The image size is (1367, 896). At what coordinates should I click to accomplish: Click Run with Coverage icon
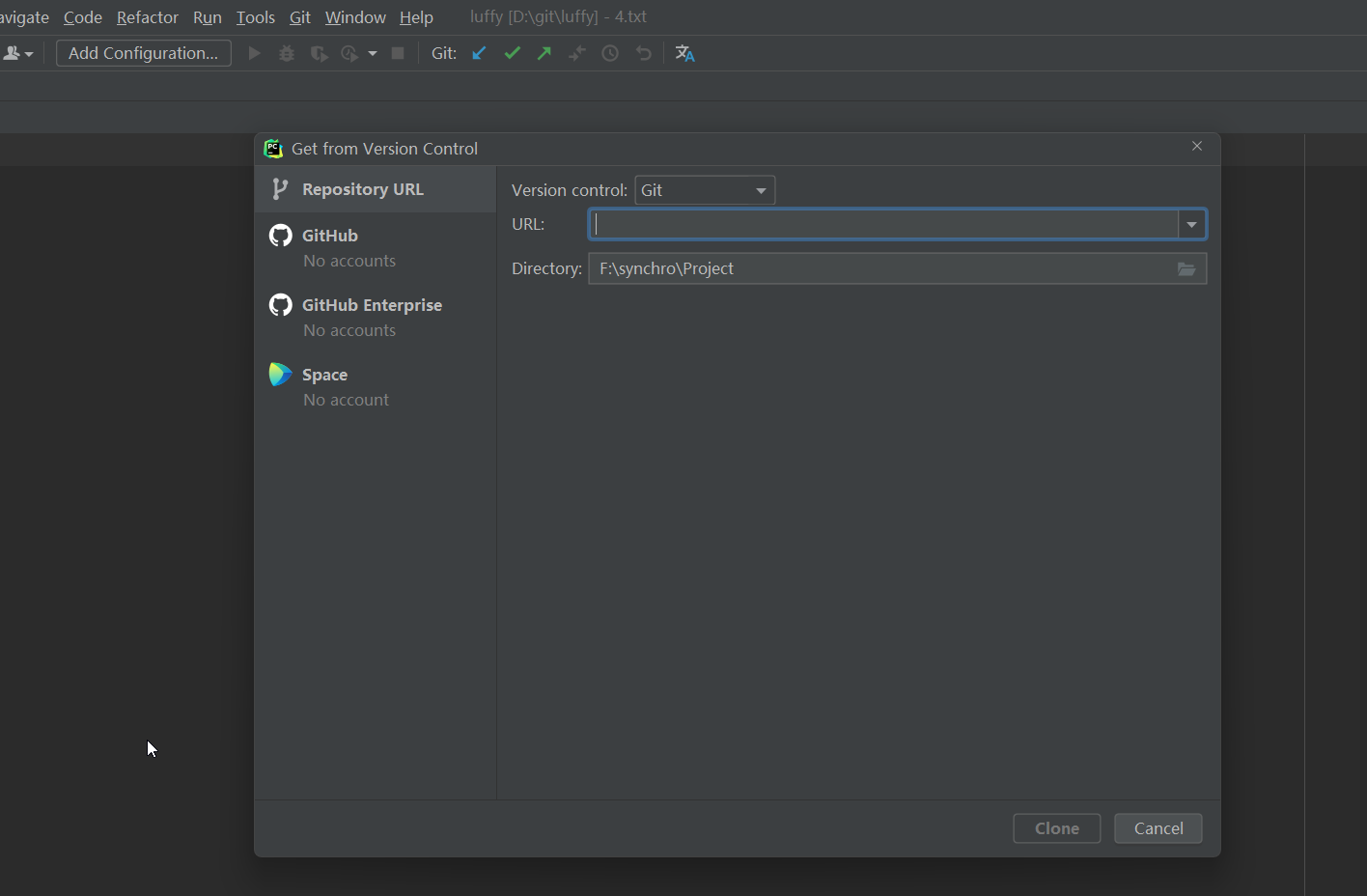click(319, 53)
